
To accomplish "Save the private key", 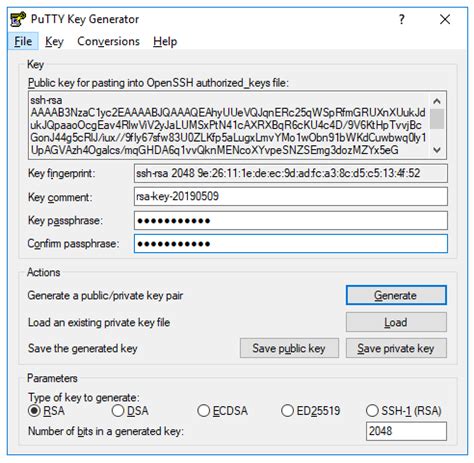I will (x=396, y=348).
